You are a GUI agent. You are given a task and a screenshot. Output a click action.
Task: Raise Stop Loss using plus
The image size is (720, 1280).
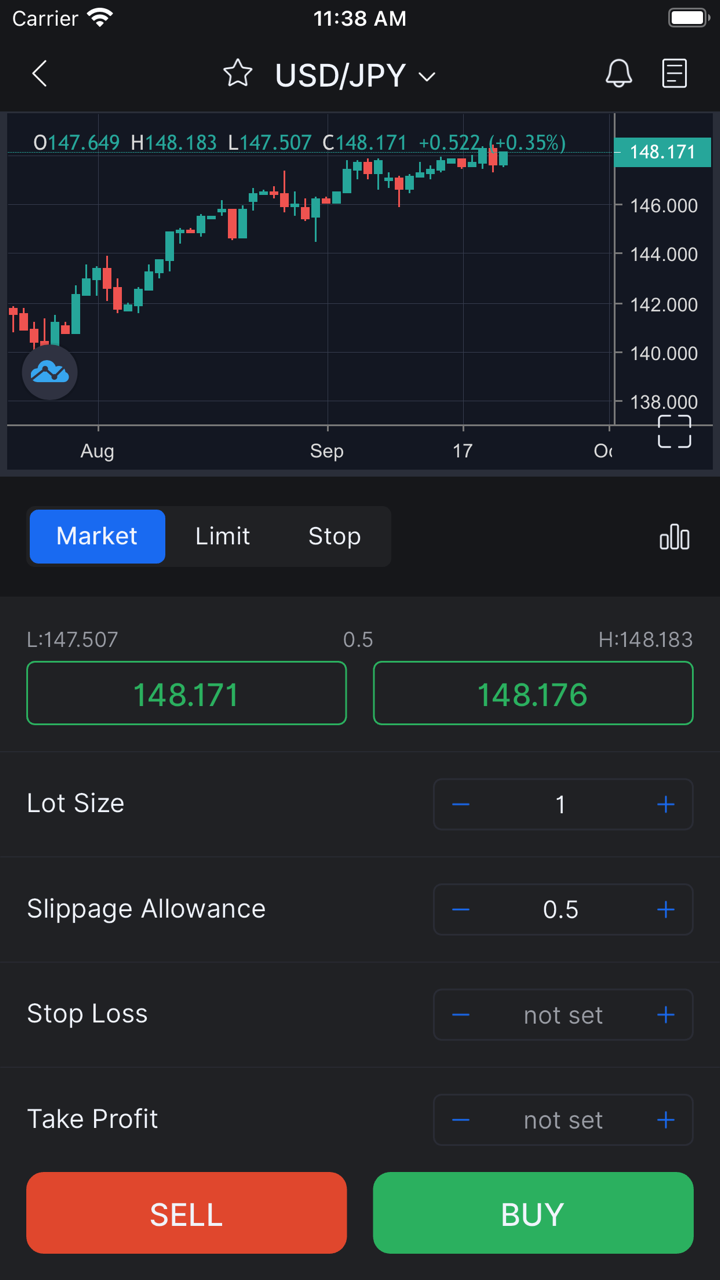tap(666, 1015)
